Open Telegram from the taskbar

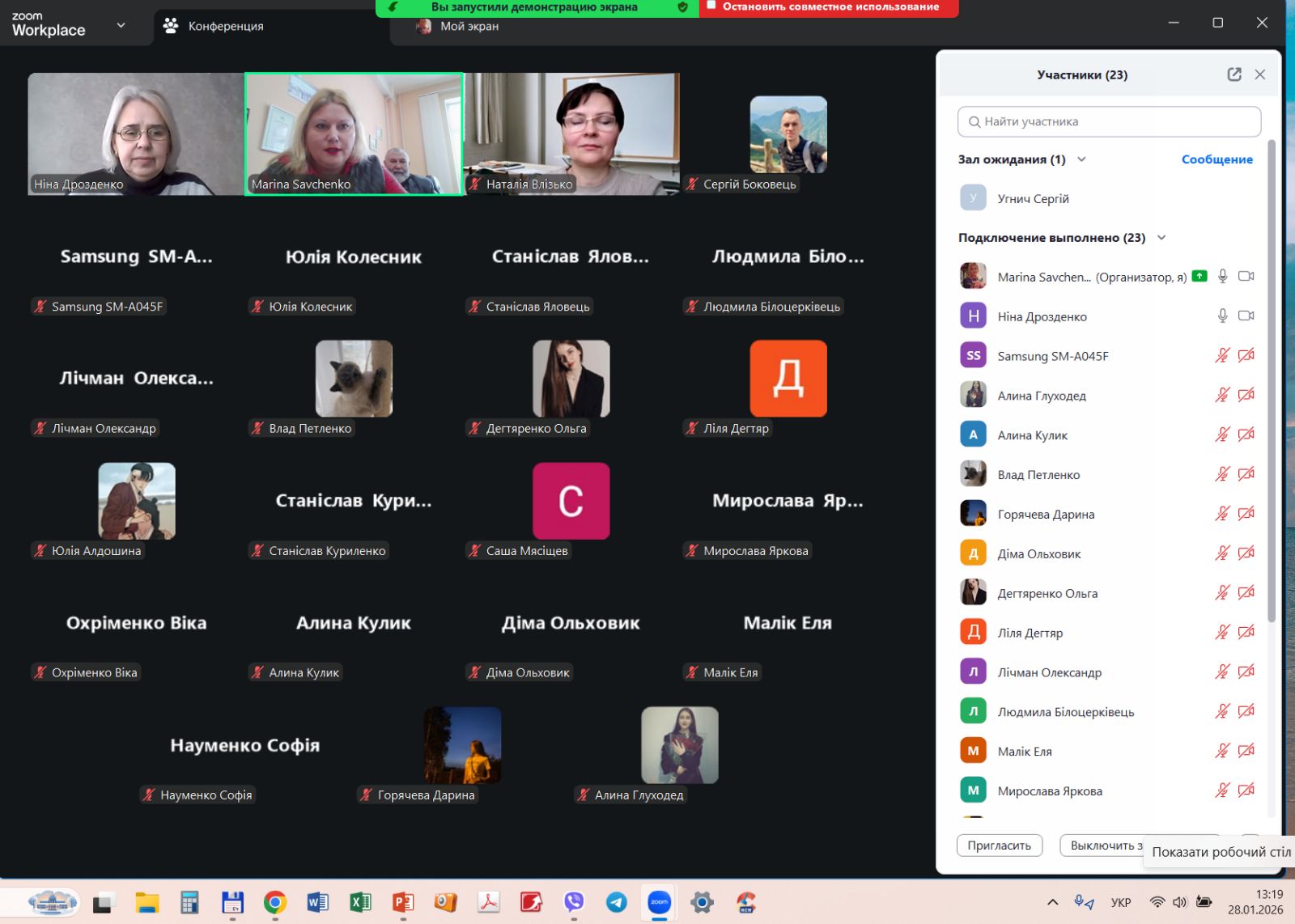616,902
